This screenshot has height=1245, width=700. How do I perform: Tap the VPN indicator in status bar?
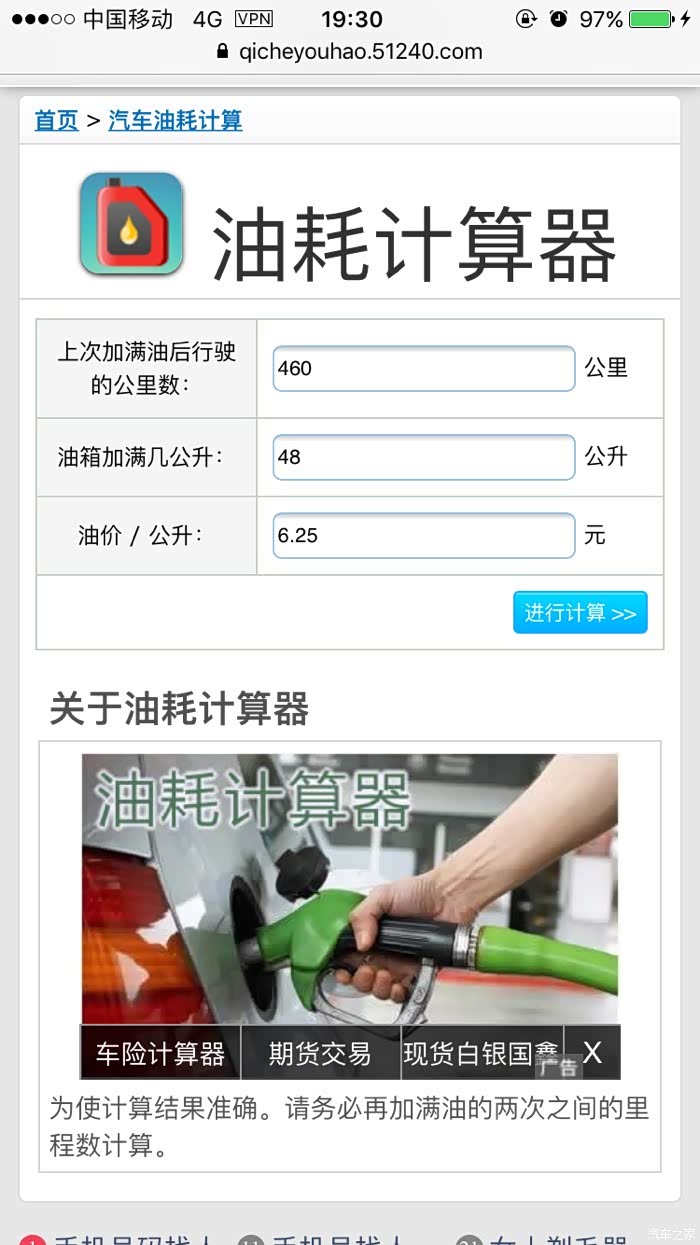click(x=254, y=19)
